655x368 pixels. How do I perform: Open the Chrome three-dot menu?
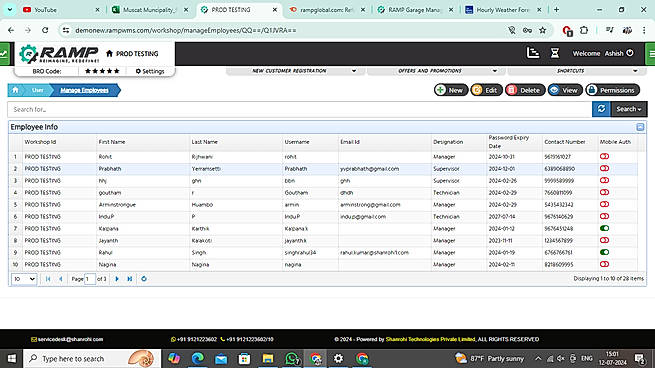coord(644,30)
